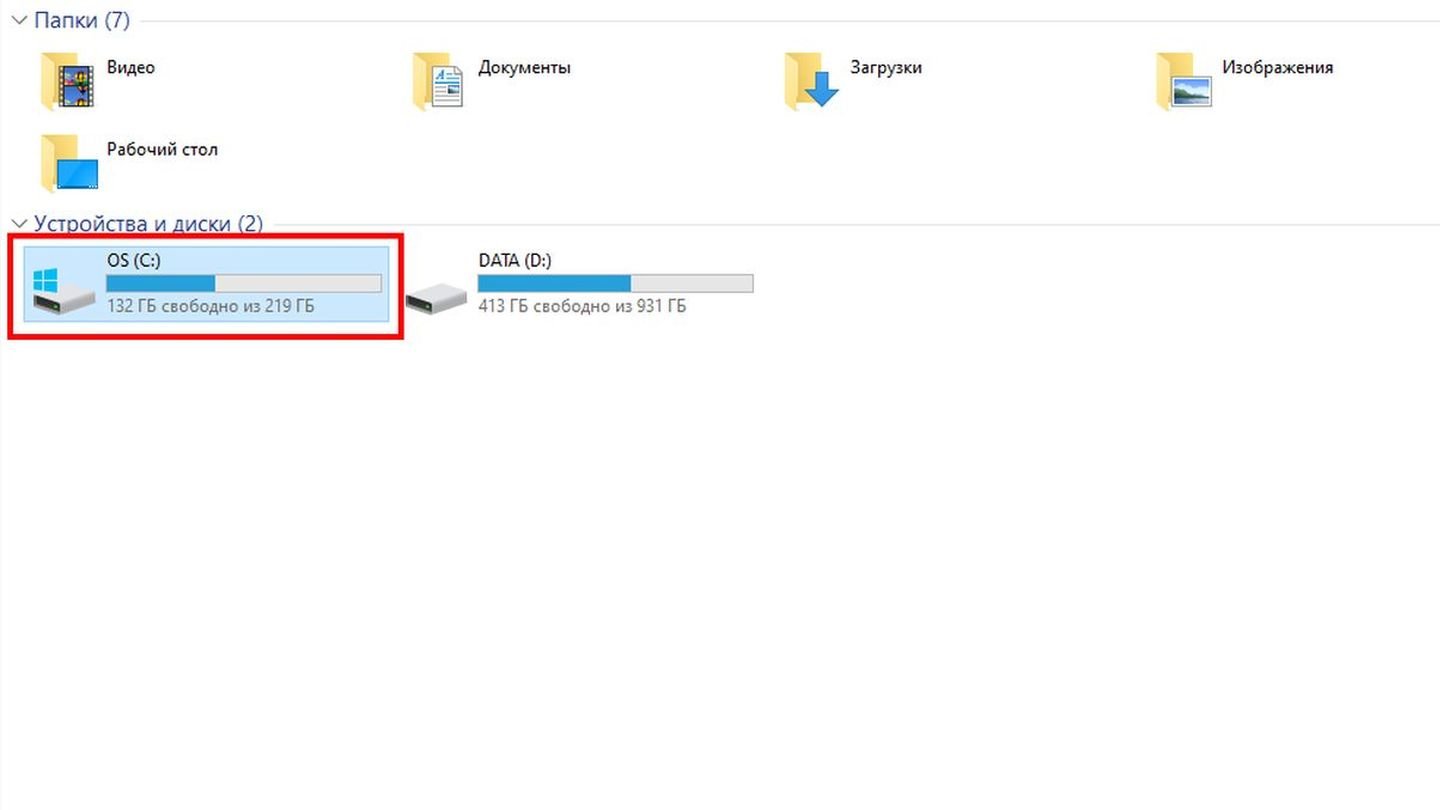Open the Загрузки folder icon
This screenshot has height=810, width=1440.
click(811, 82)
